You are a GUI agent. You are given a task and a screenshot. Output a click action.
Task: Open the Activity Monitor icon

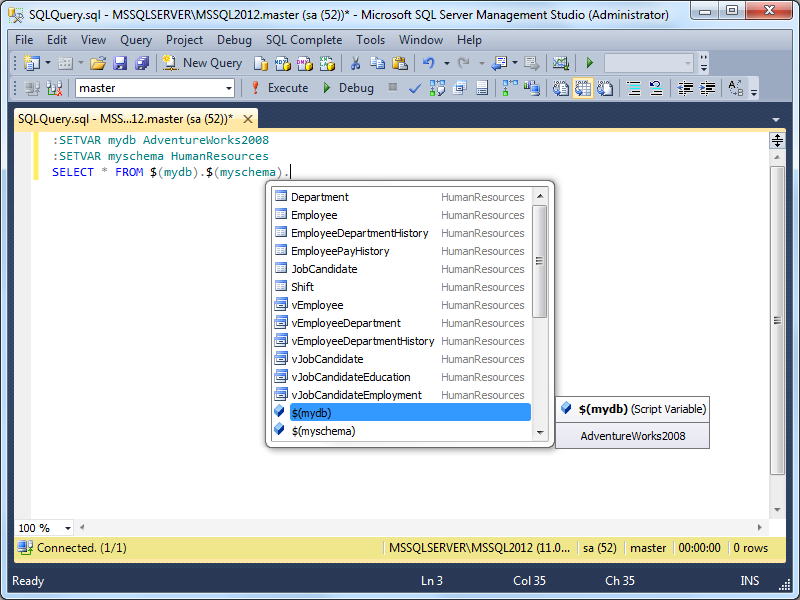coord(560,63)
